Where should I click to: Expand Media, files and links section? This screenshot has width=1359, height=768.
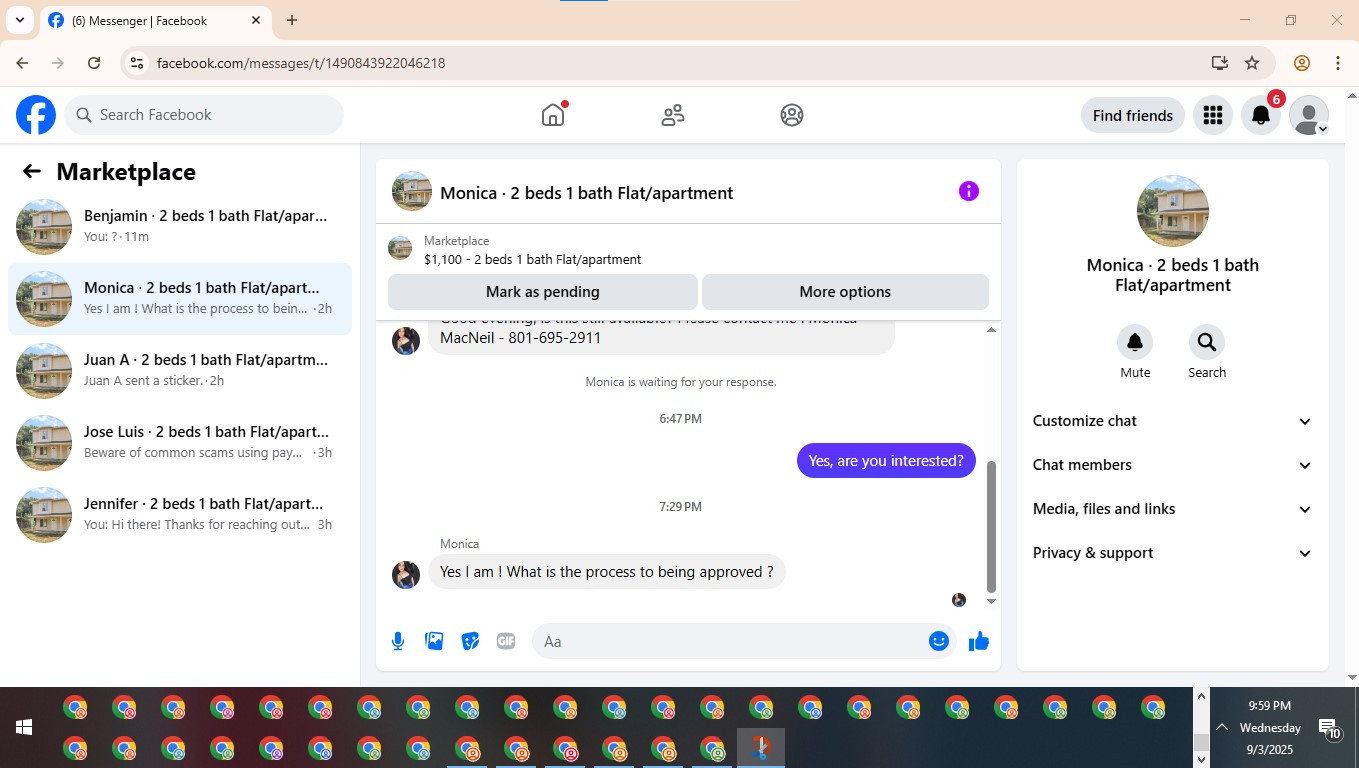pos(1172,509)
